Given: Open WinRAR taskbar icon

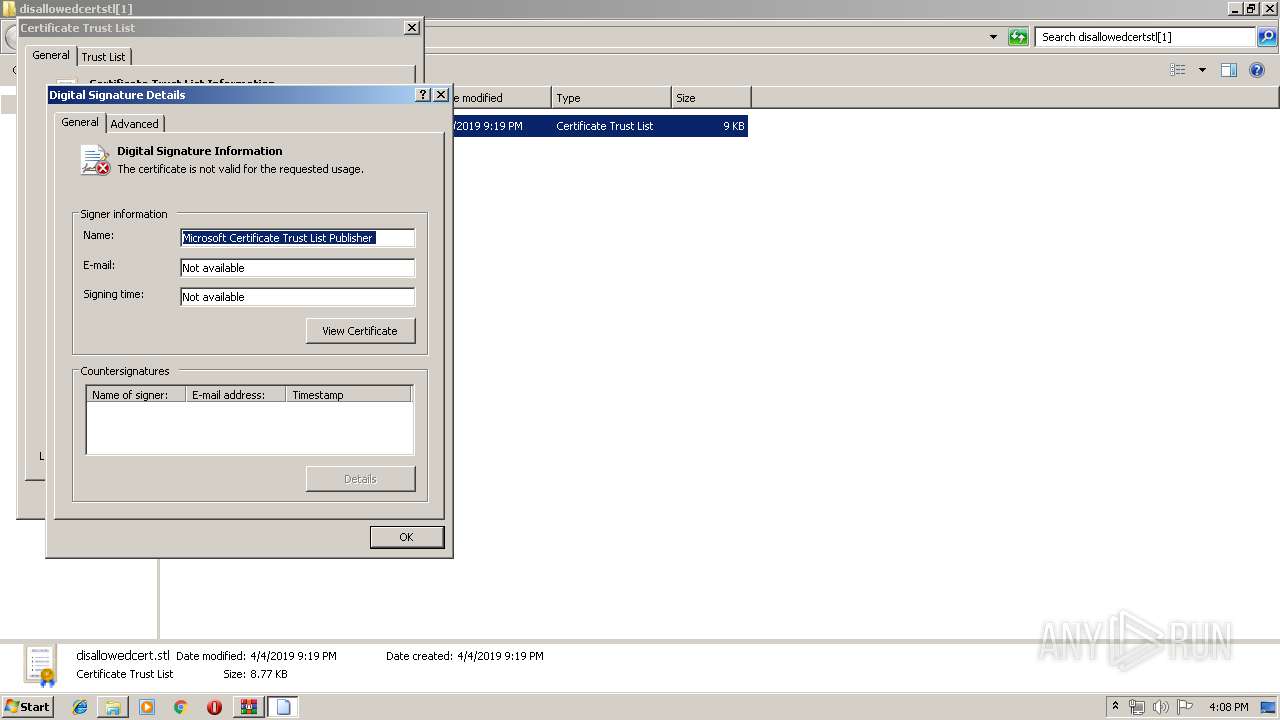Looking at the screenshot, I should pyautogui.click(x=248, y=707).
